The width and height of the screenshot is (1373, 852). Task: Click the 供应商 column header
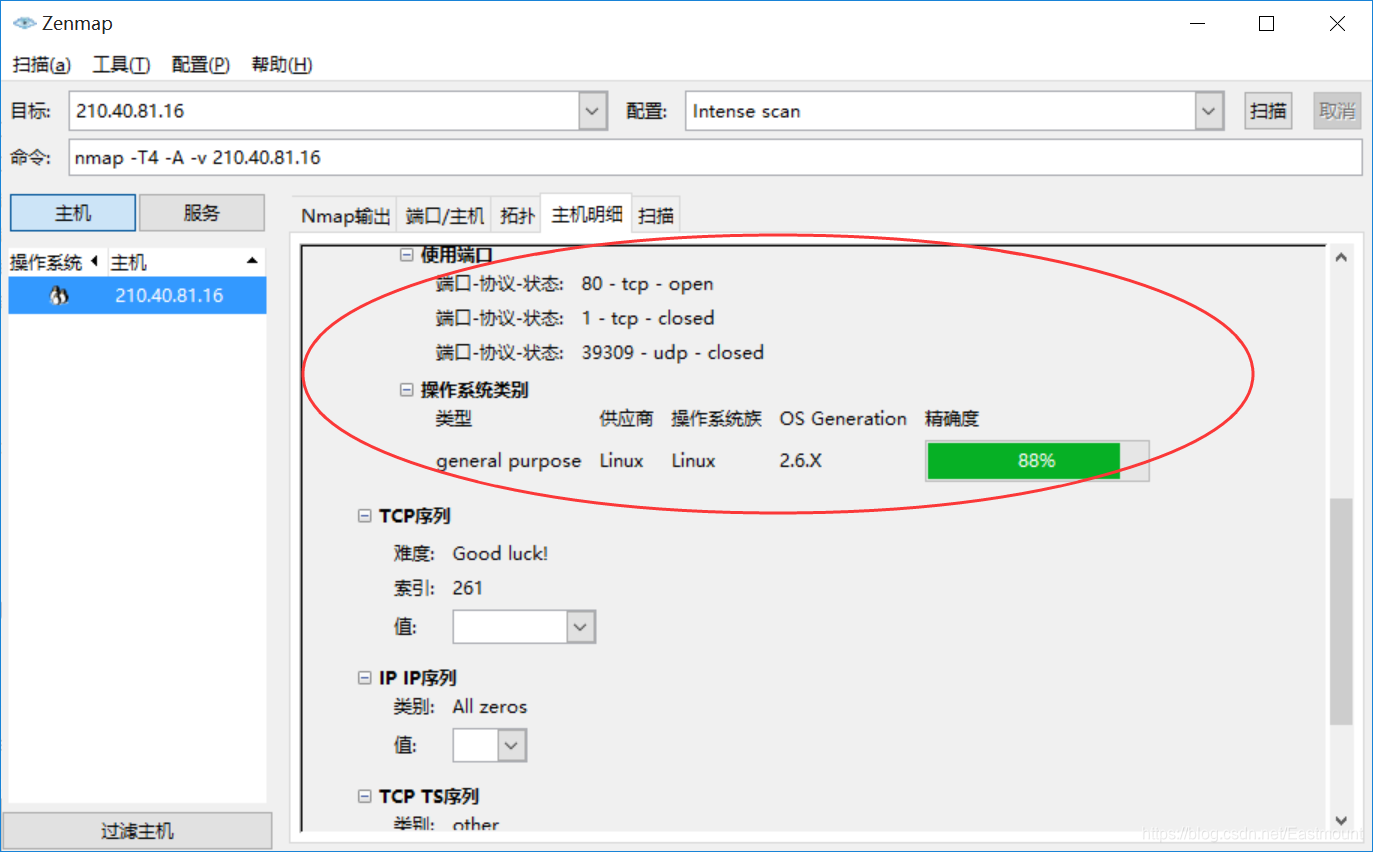pos(626,419)
